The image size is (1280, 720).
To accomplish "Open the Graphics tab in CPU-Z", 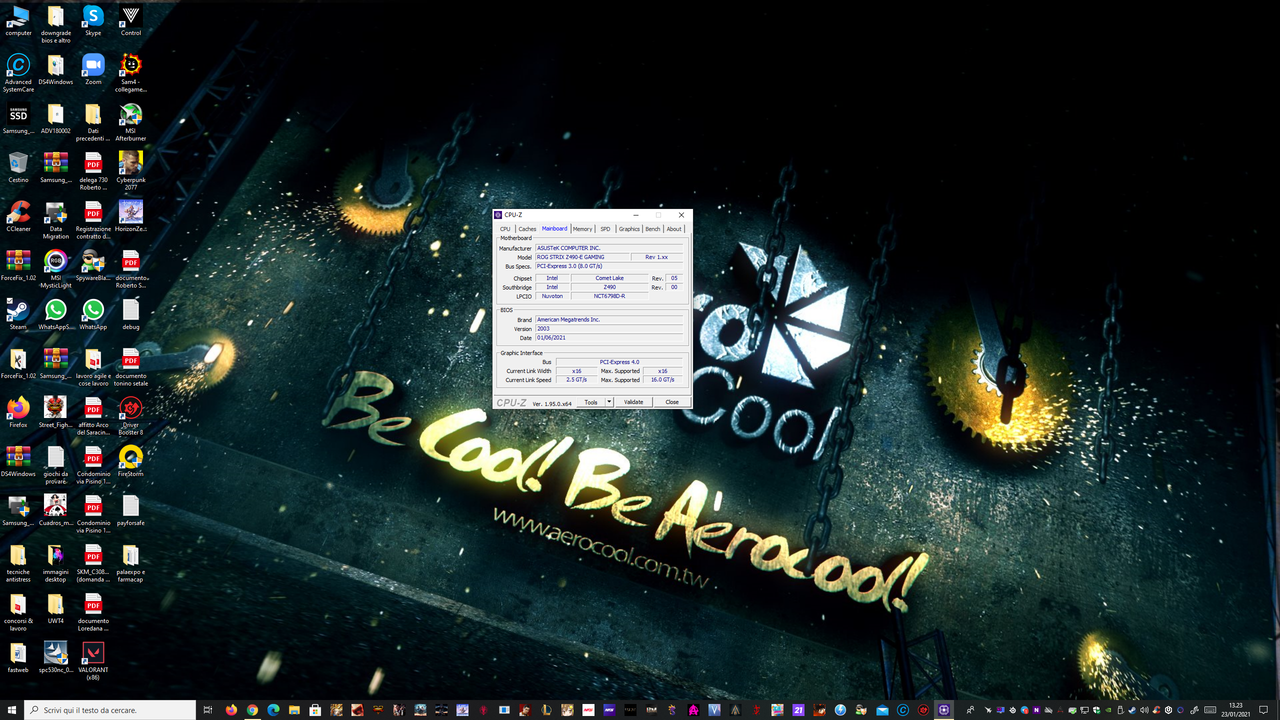I will click(x=629, y=229).
